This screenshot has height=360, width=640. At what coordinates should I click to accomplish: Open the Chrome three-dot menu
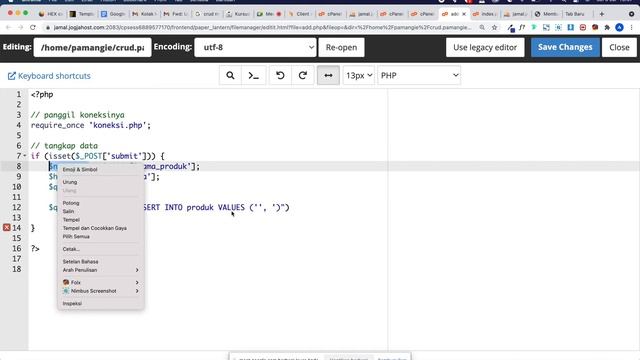pos(631,27)
